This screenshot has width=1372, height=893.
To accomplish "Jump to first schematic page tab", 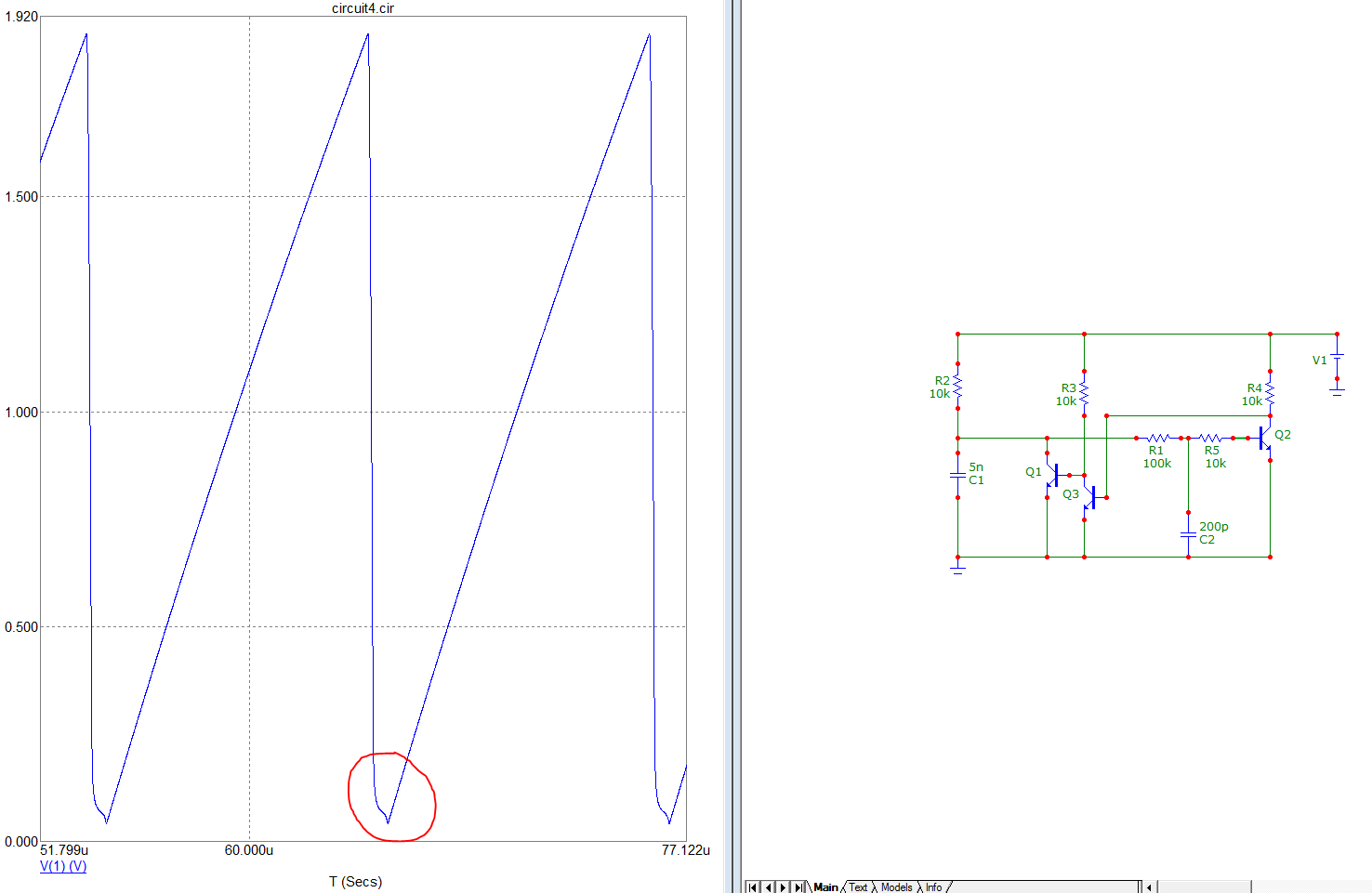I will (x=753, y=887).
